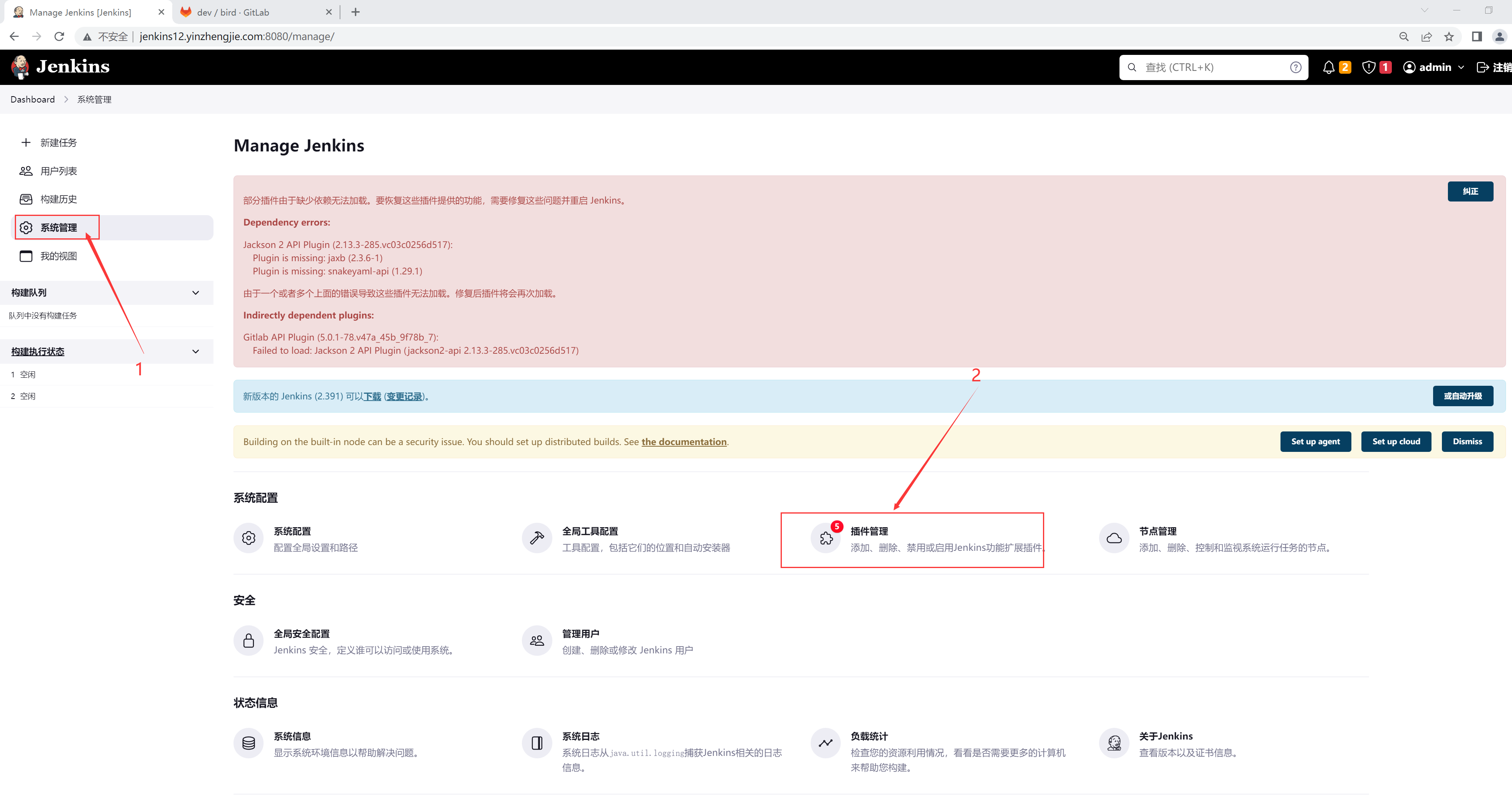Open load statistics chart icon
This screenshot has width=1512, height=812.
coord(826,743)
